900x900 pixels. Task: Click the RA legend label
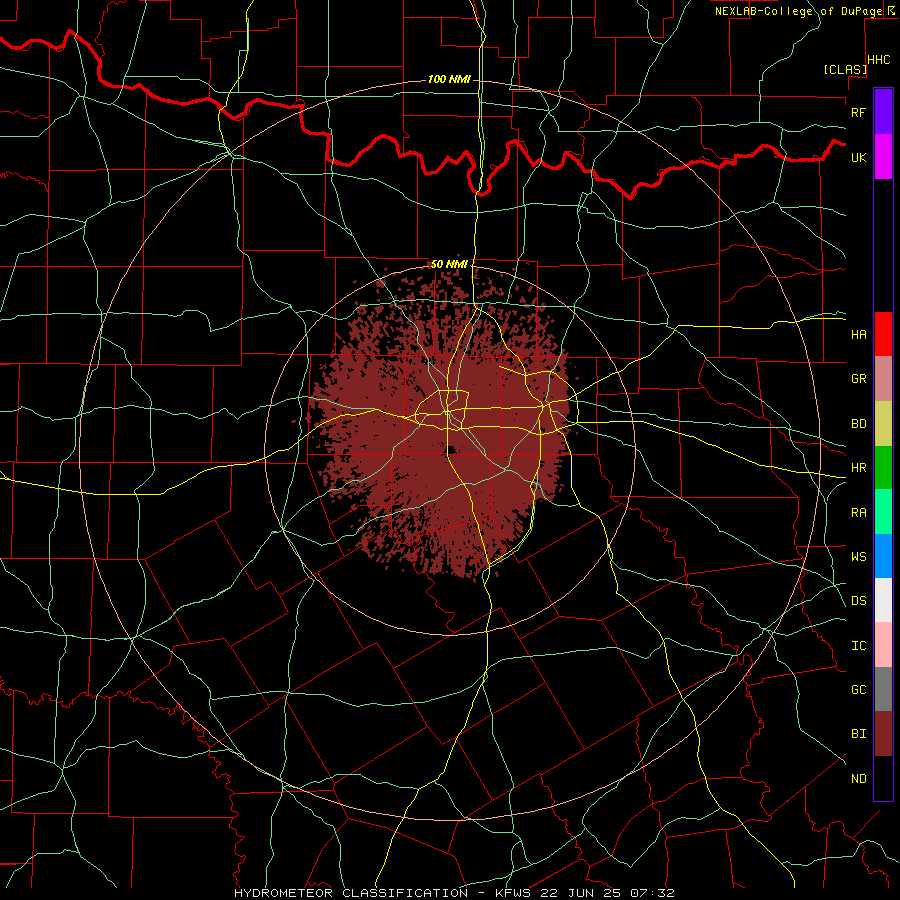[858, 513]
